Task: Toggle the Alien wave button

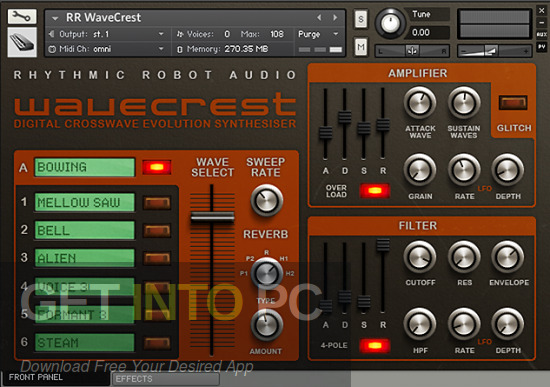Action: tap(157, 259)
